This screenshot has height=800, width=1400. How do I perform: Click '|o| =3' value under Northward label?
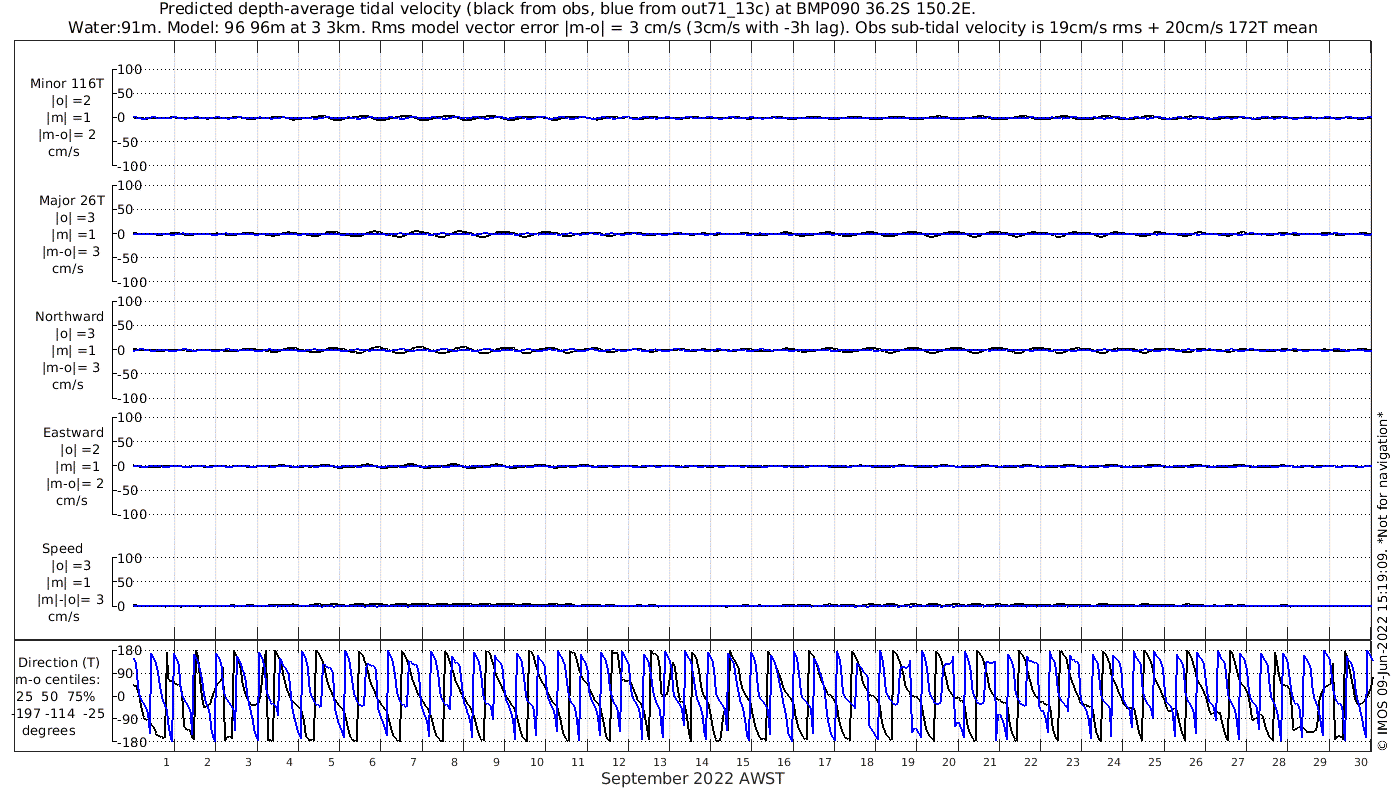tap(75, 334)
